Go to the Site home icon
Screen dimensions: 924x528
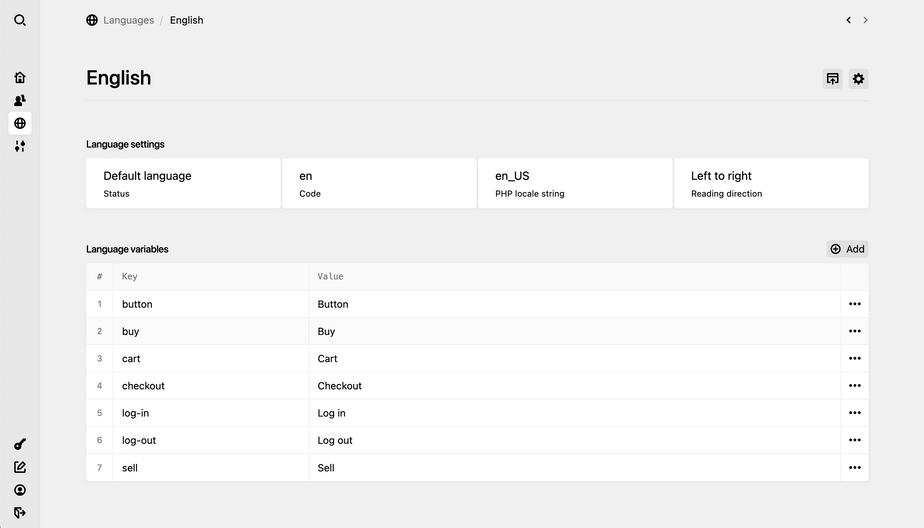20,77
